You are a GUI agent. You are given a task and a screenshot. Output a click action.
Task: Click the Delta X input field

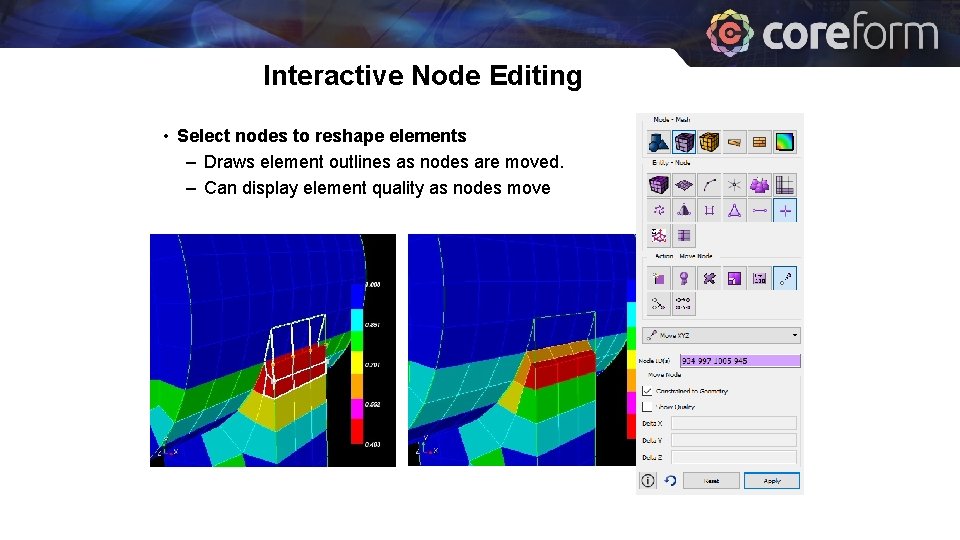733,423
